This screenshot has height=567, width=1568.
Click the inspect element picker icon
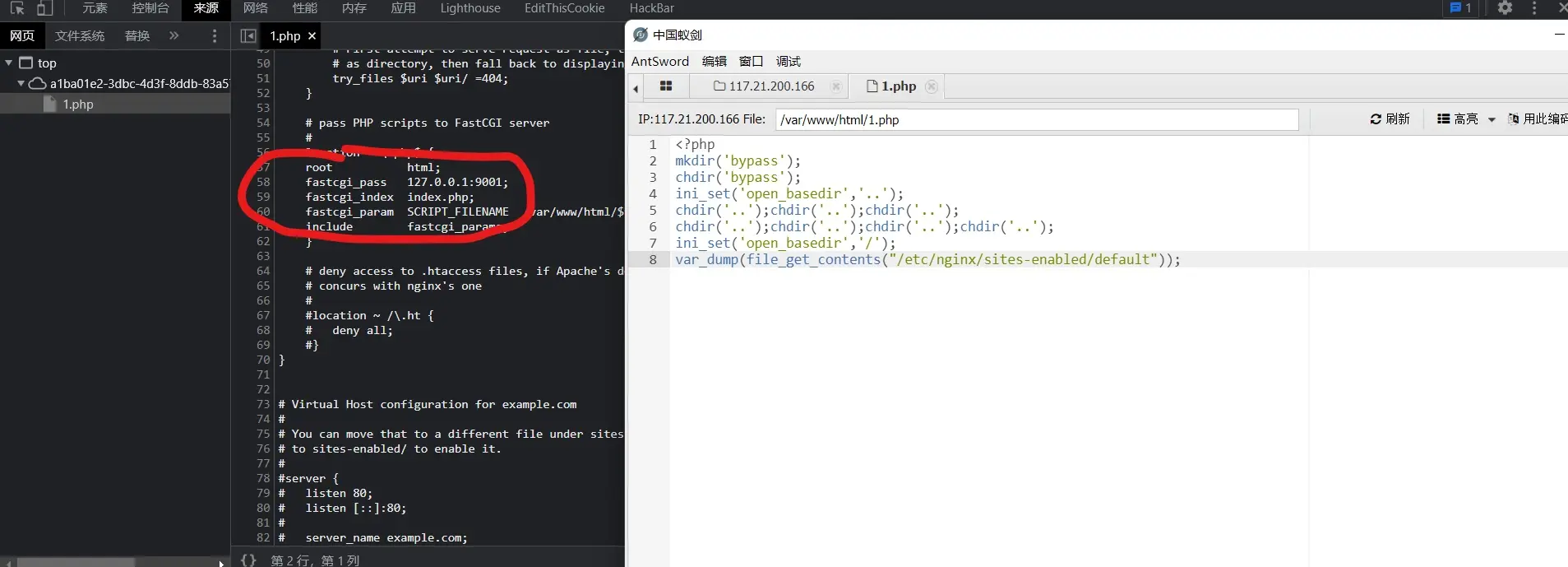click(16, 8)
